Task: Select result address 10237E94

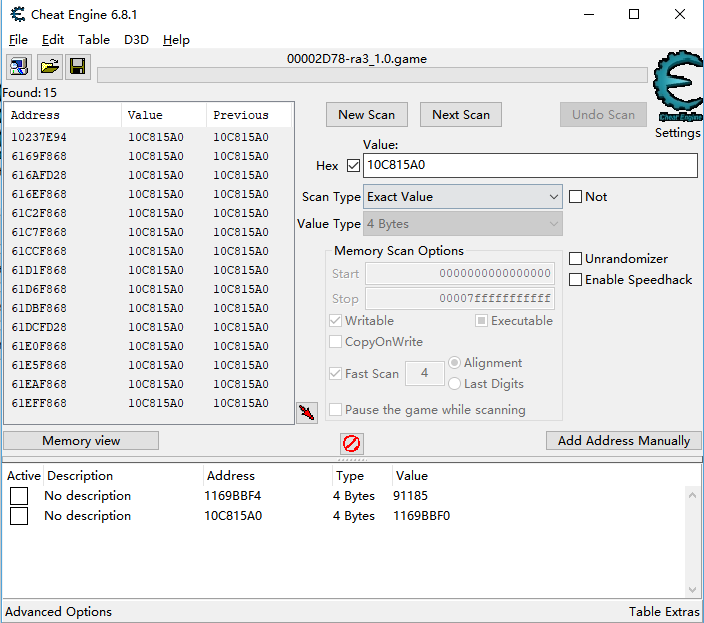Action: coord(39,137)
